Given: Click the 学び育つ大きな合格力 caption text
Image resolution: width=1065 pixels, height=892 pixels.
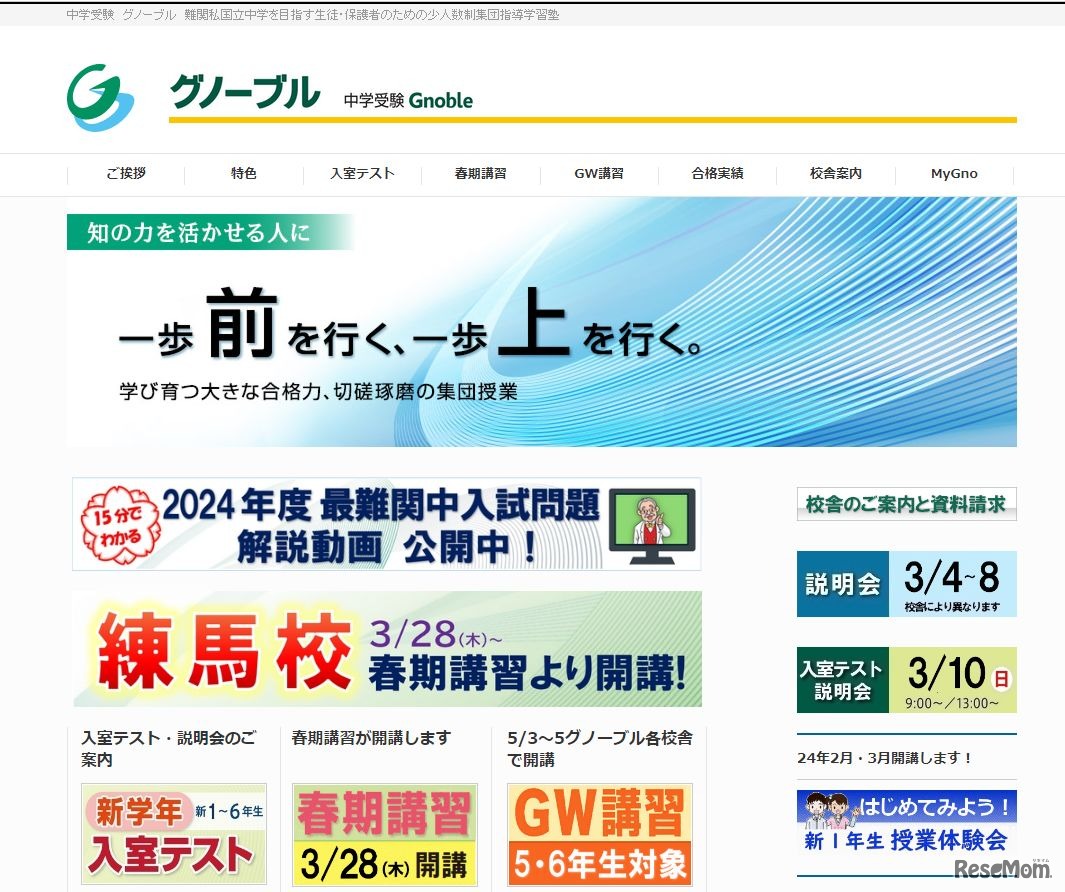Looking at the screenshot, I should point(318,391).
